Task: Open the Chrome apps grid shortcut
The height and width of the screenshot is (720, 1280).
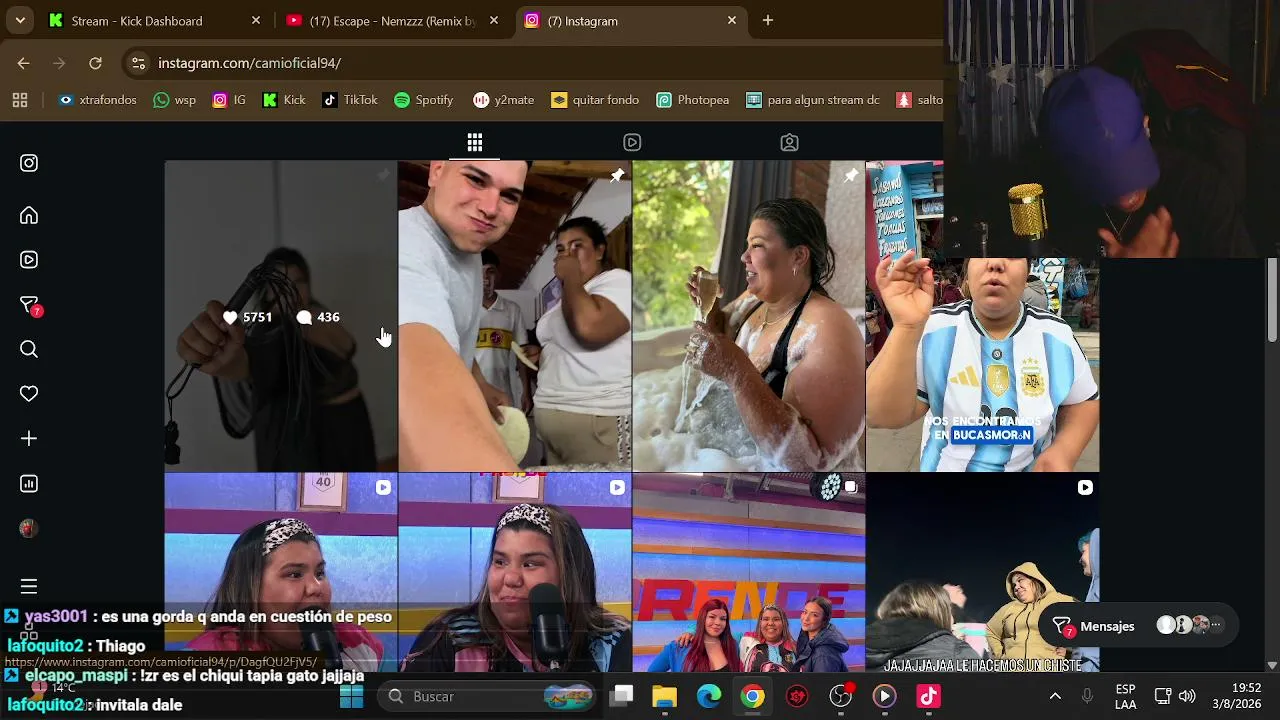Action: coord(20,100)
